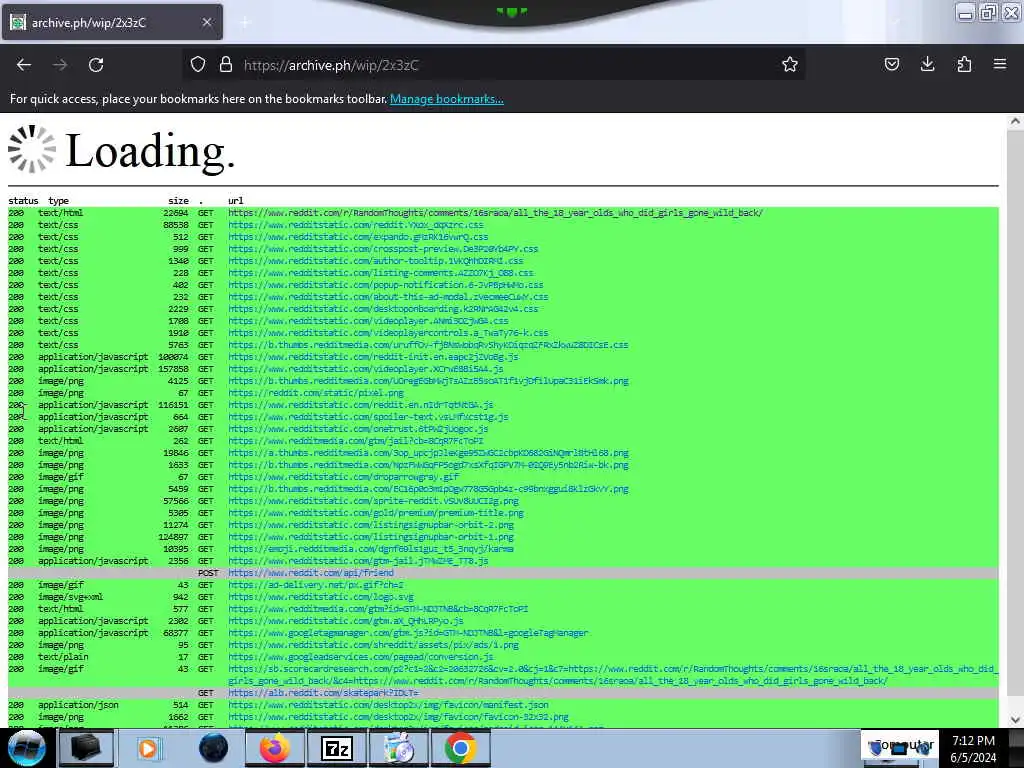The height and width of the screenshot is (768, 1024).
Task: Open the listingsignupbar-orbit-1.png link
Action: click(x=370, y=537)
